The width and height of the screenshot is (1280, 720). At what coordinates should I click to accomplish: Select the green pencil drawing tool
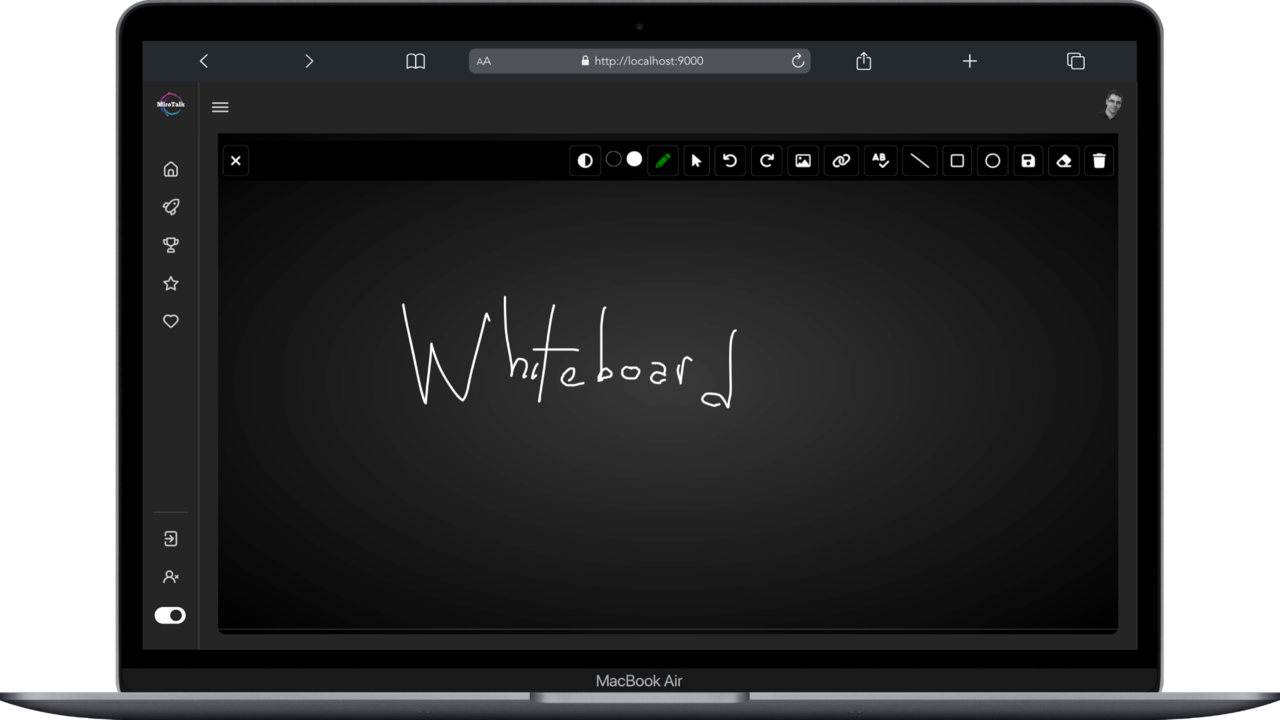tap(663, 160)
